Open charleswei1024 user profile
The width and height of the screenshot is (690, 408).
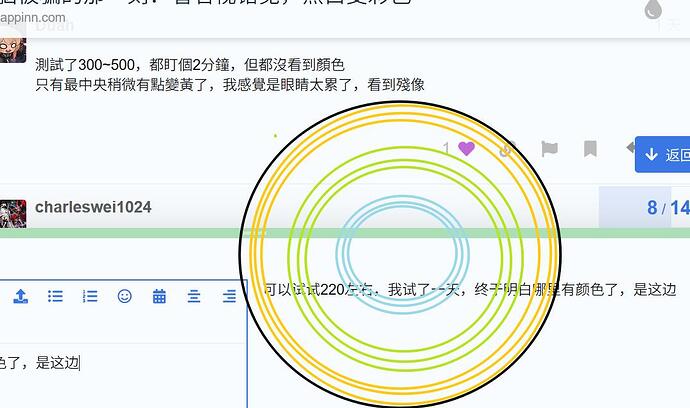[93, 207]
